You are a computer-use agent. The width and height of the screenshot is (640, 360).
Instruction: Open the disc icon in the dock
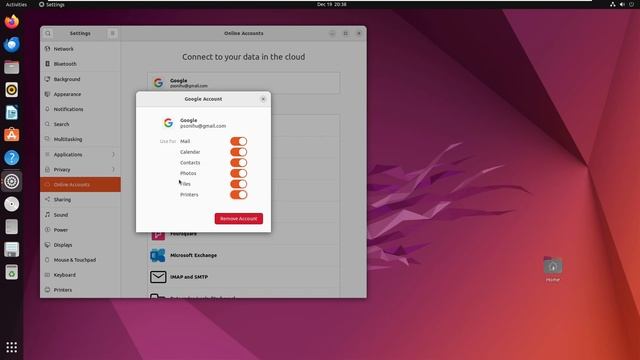[x=11, y=204]
